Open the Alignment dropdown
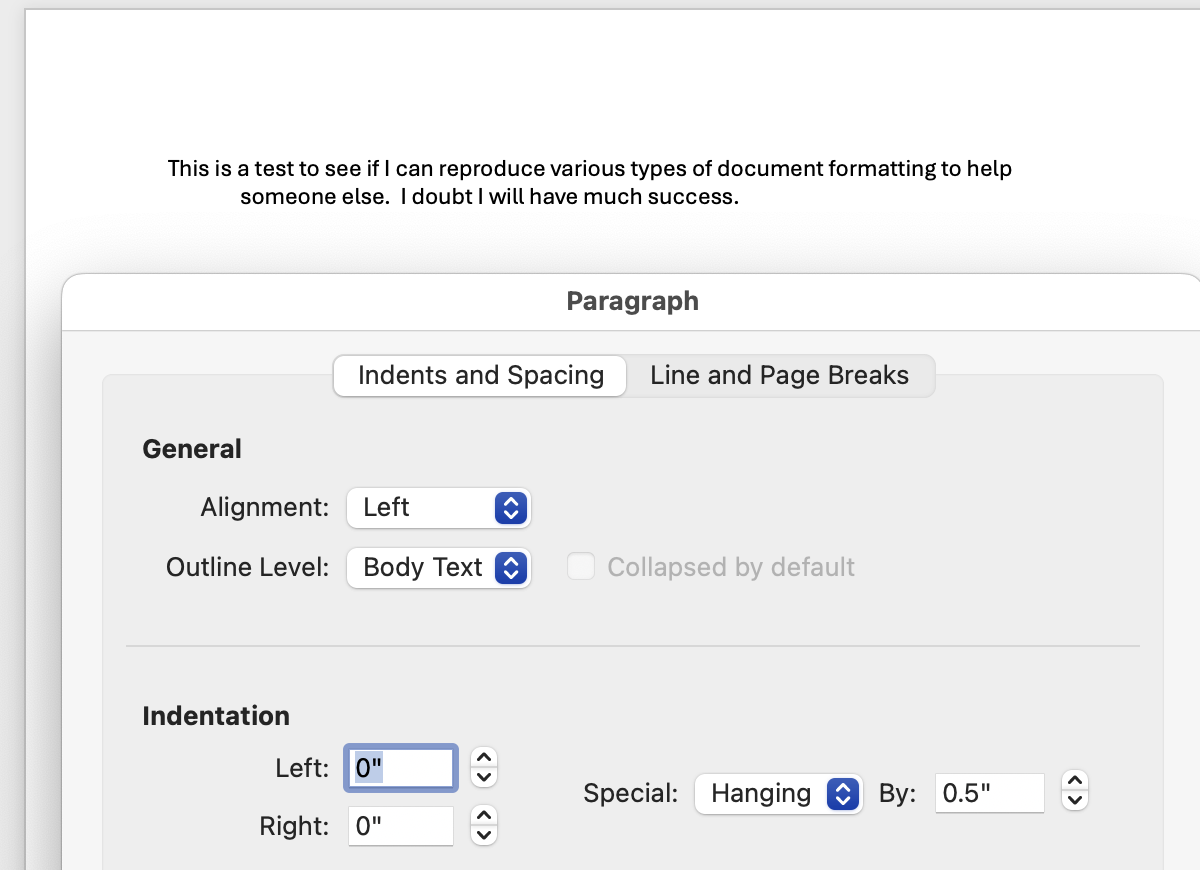Viewport: 1200px width, 870px height. (438, 508)
